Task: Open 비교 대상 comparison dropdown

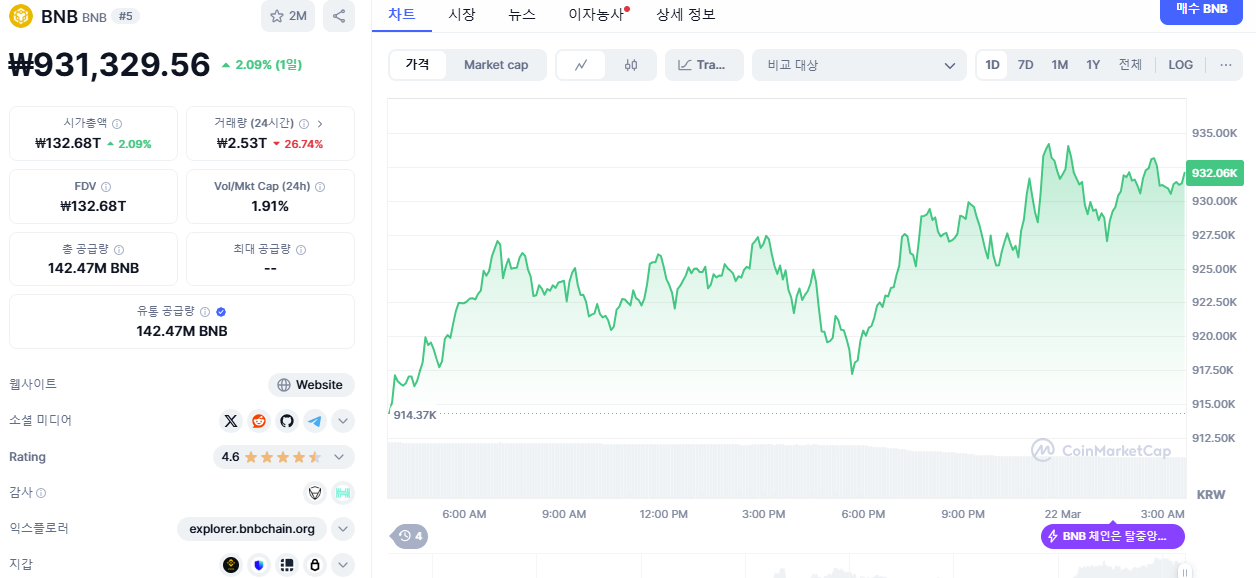Action: pos(860,65)
